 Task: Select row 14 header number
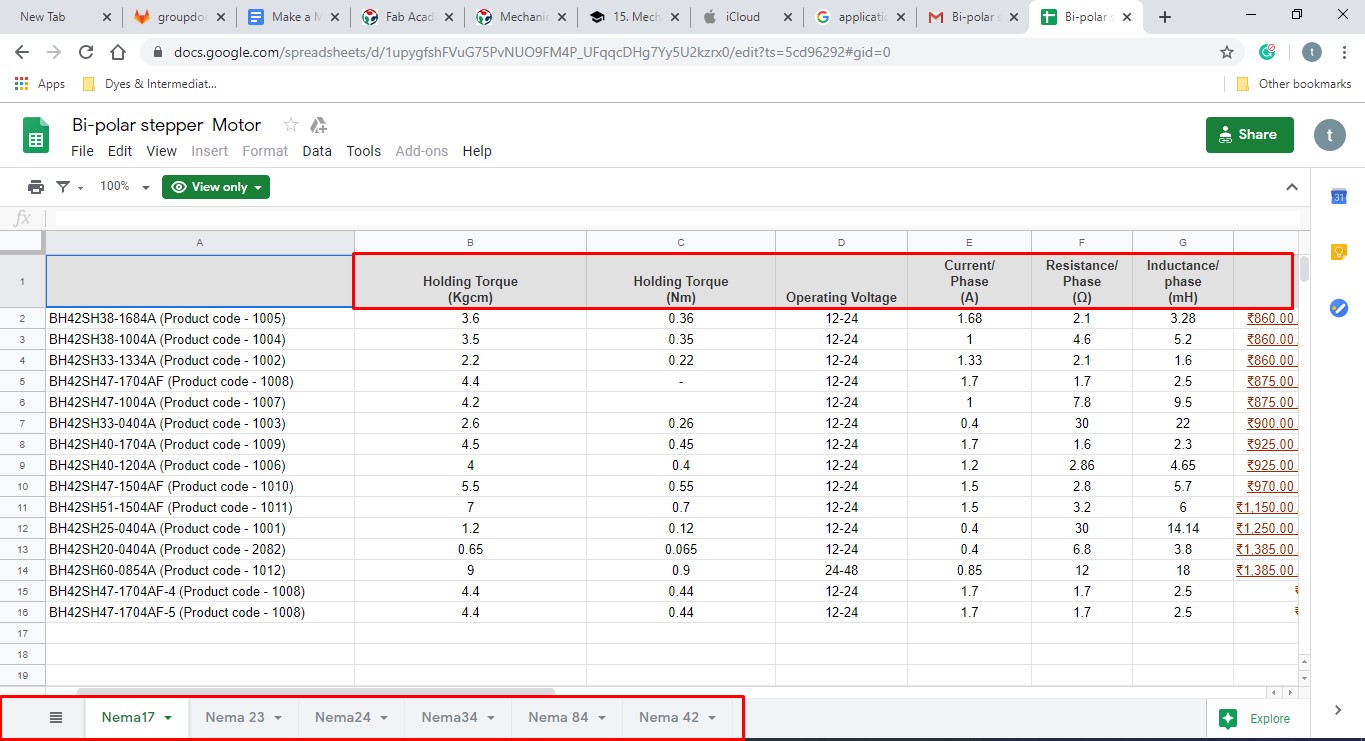tap(23, 570)
